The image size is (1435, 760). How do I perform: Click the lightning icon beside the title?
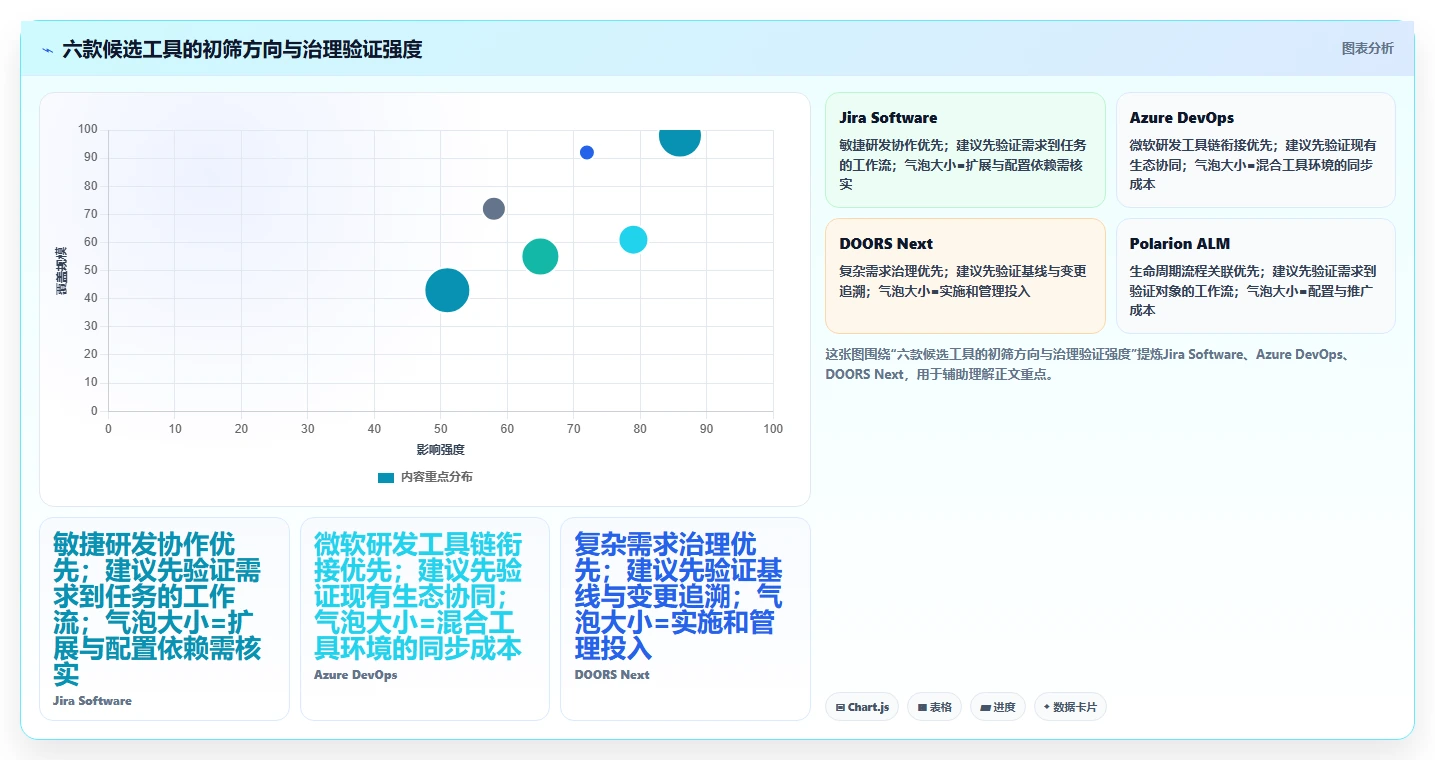(48, 49)
